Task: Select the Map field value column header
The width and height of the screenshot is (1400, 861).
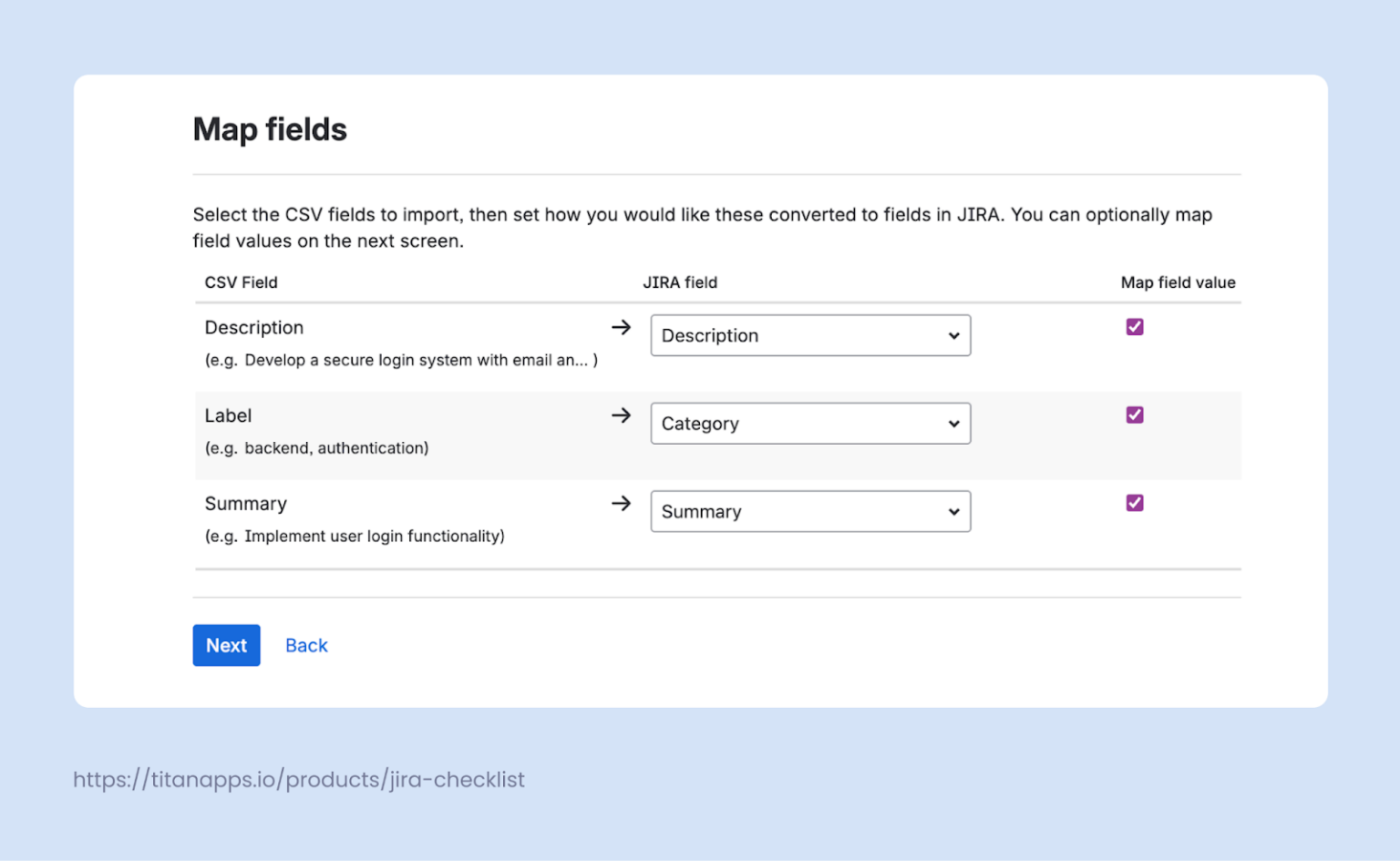Action: point(1178,282)
